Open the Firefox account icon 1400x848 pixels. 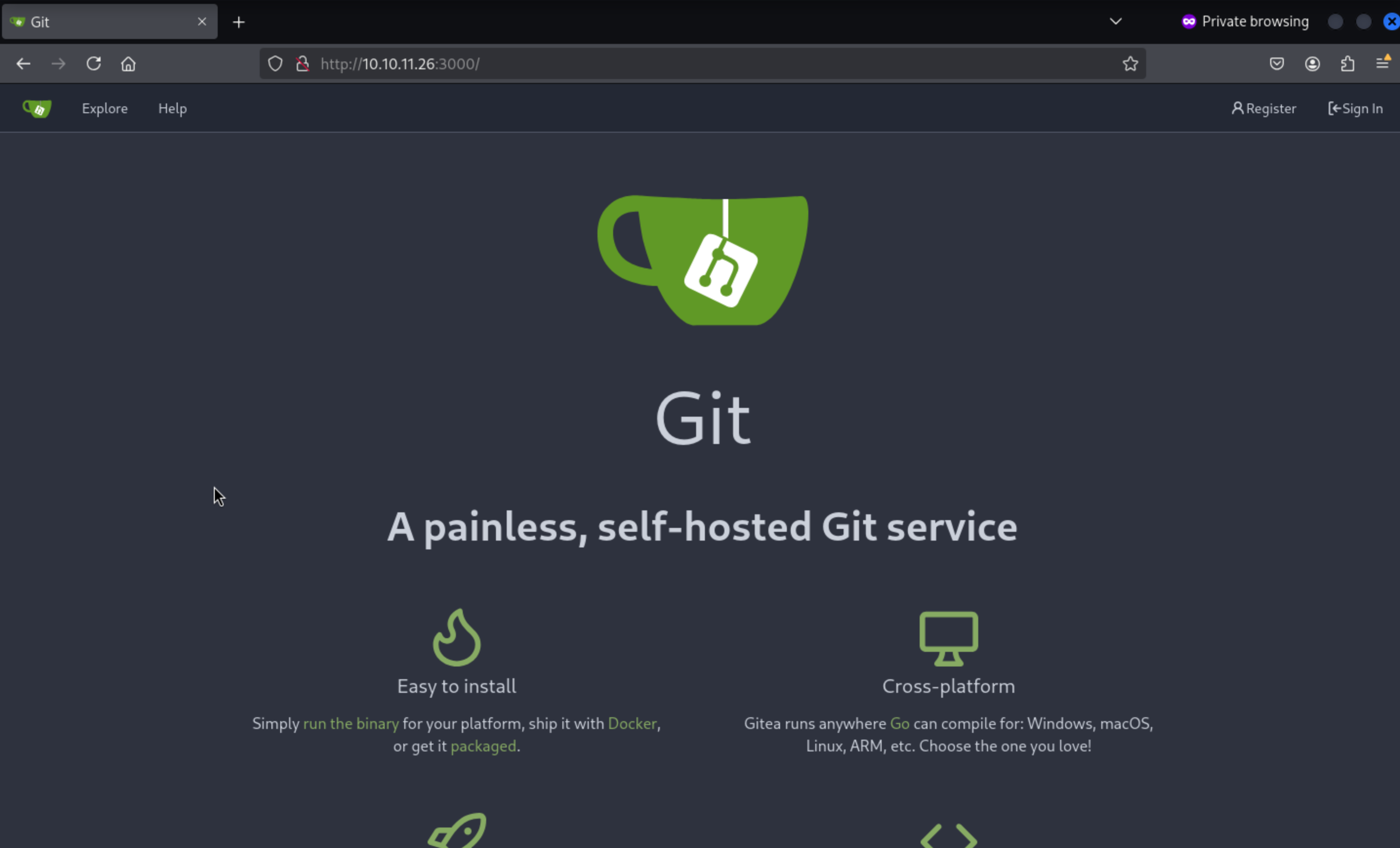pos(1312,63)
